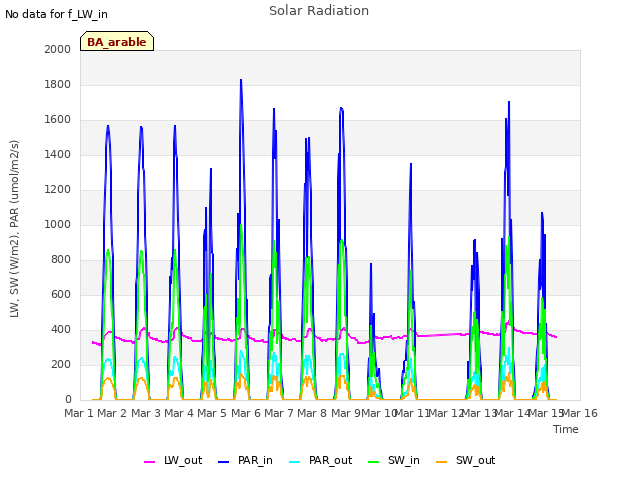Screen dimensions: 640x480
Task: Click the Mar 4 x-axis tick label
Action: coord(179,413)
